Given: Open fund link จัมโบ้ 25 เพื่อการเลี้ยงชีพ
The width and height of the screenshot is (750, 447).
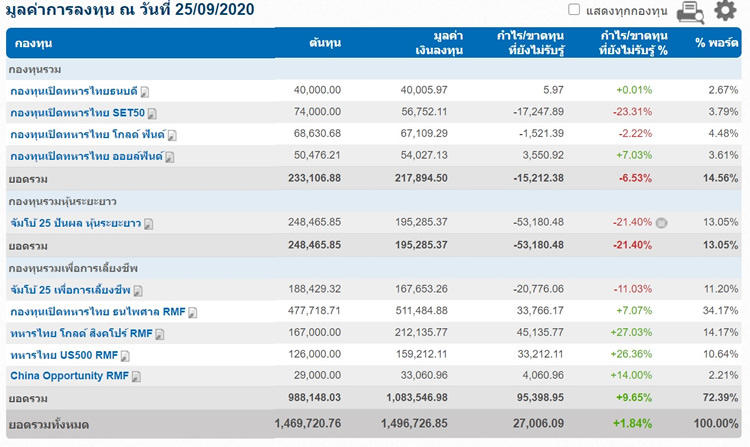Looking at the screenshot, I should (70, 290).
